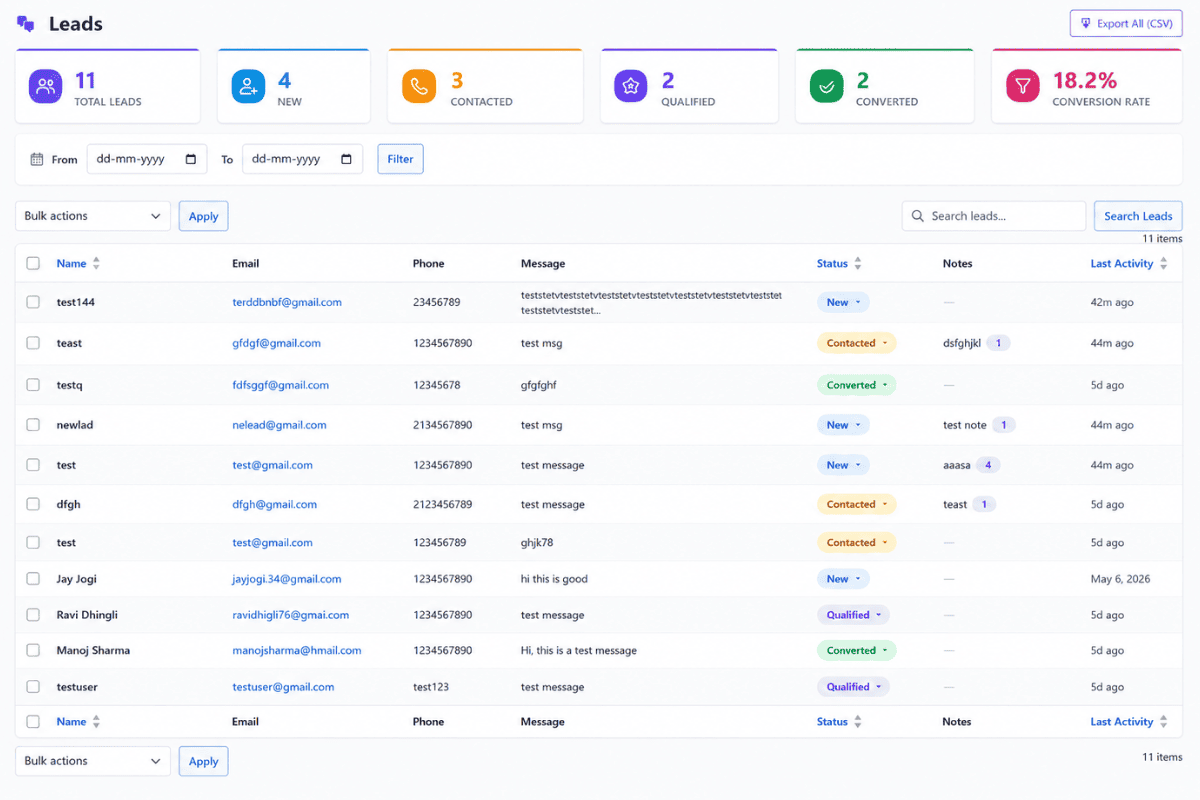Click the Converted checkmark icon
1200x800 pixels.
pos(826,86)
